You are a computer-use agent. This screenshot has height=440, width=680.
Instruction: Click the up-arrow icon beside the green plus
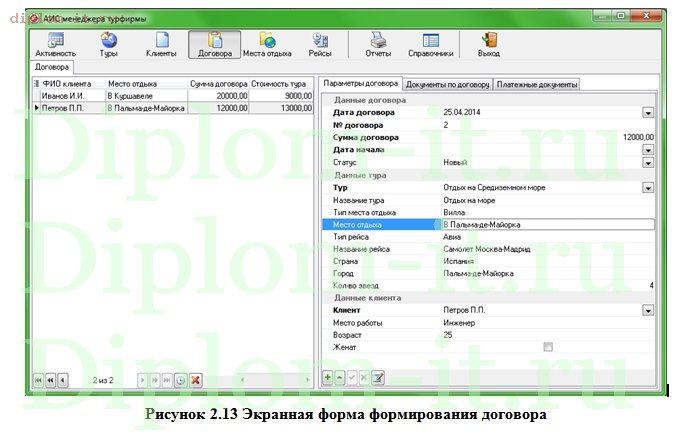coord(340,378)
